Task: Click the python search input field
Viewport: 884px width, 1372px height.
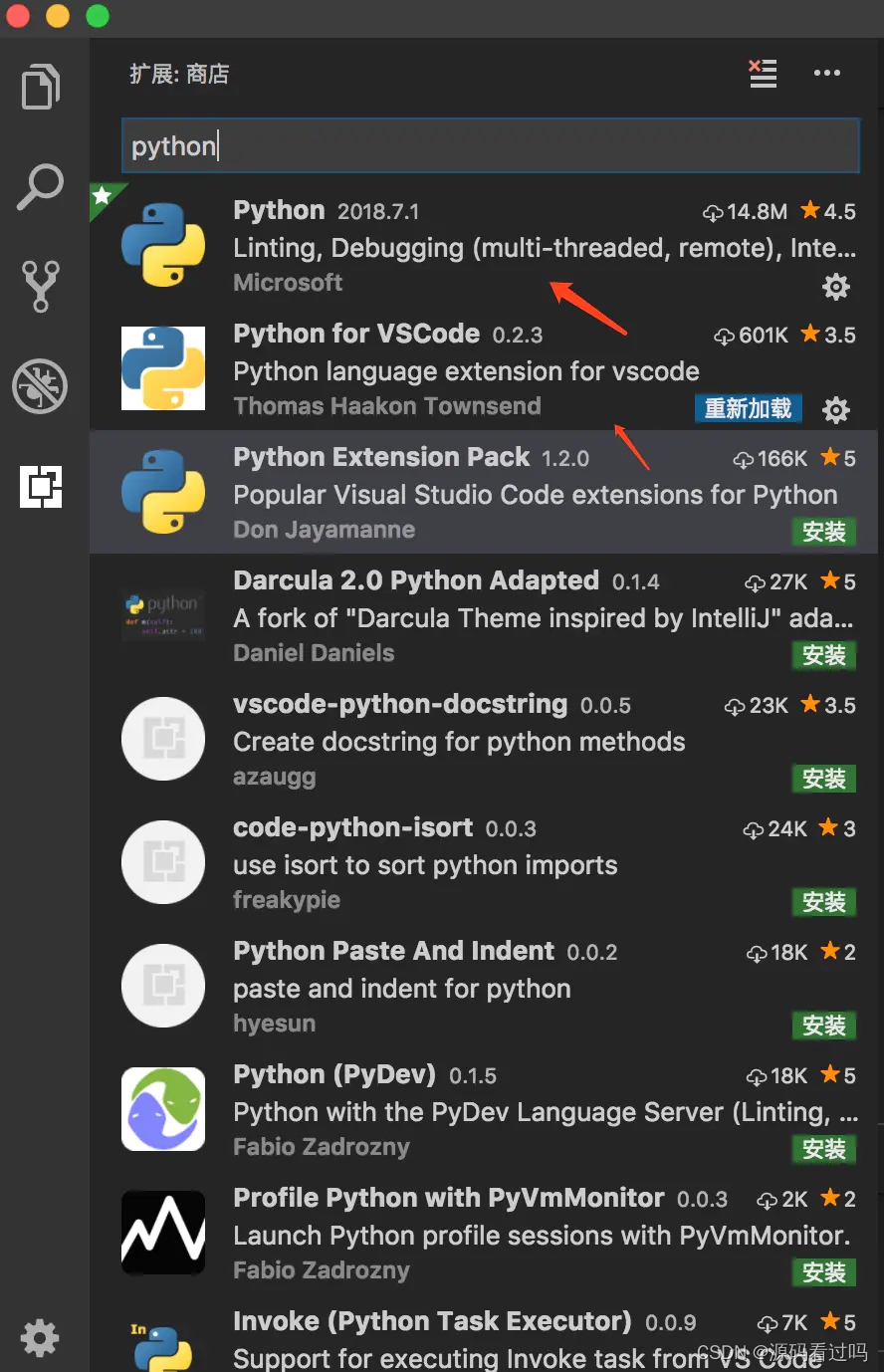Action: point(490,146)
